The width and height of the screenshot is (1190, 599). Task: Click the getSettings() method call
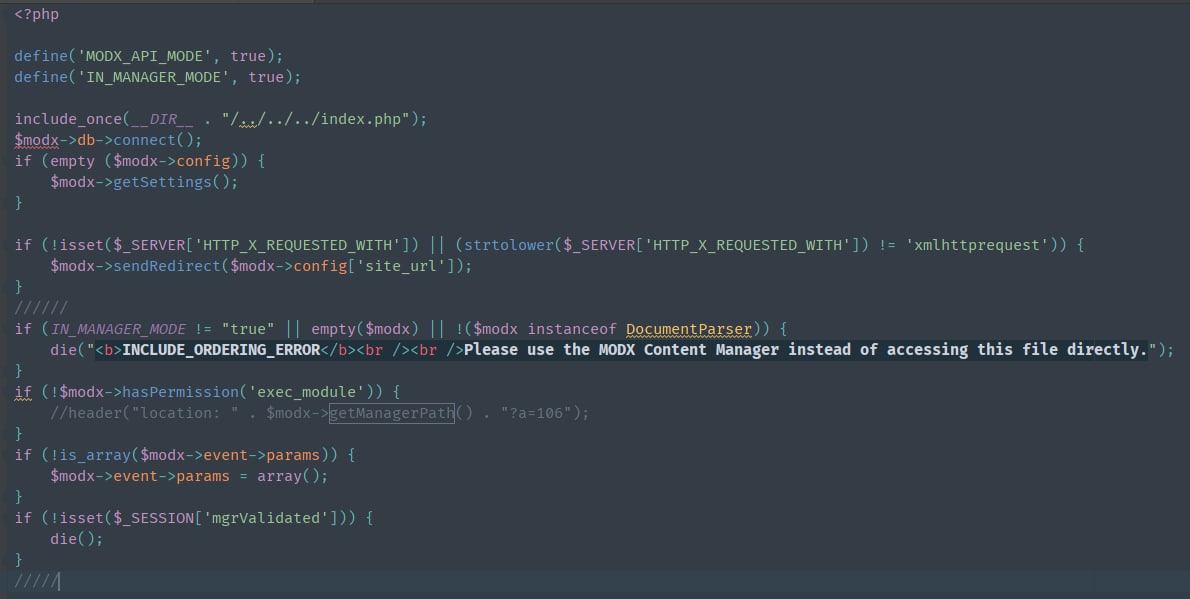pos(172,182)
